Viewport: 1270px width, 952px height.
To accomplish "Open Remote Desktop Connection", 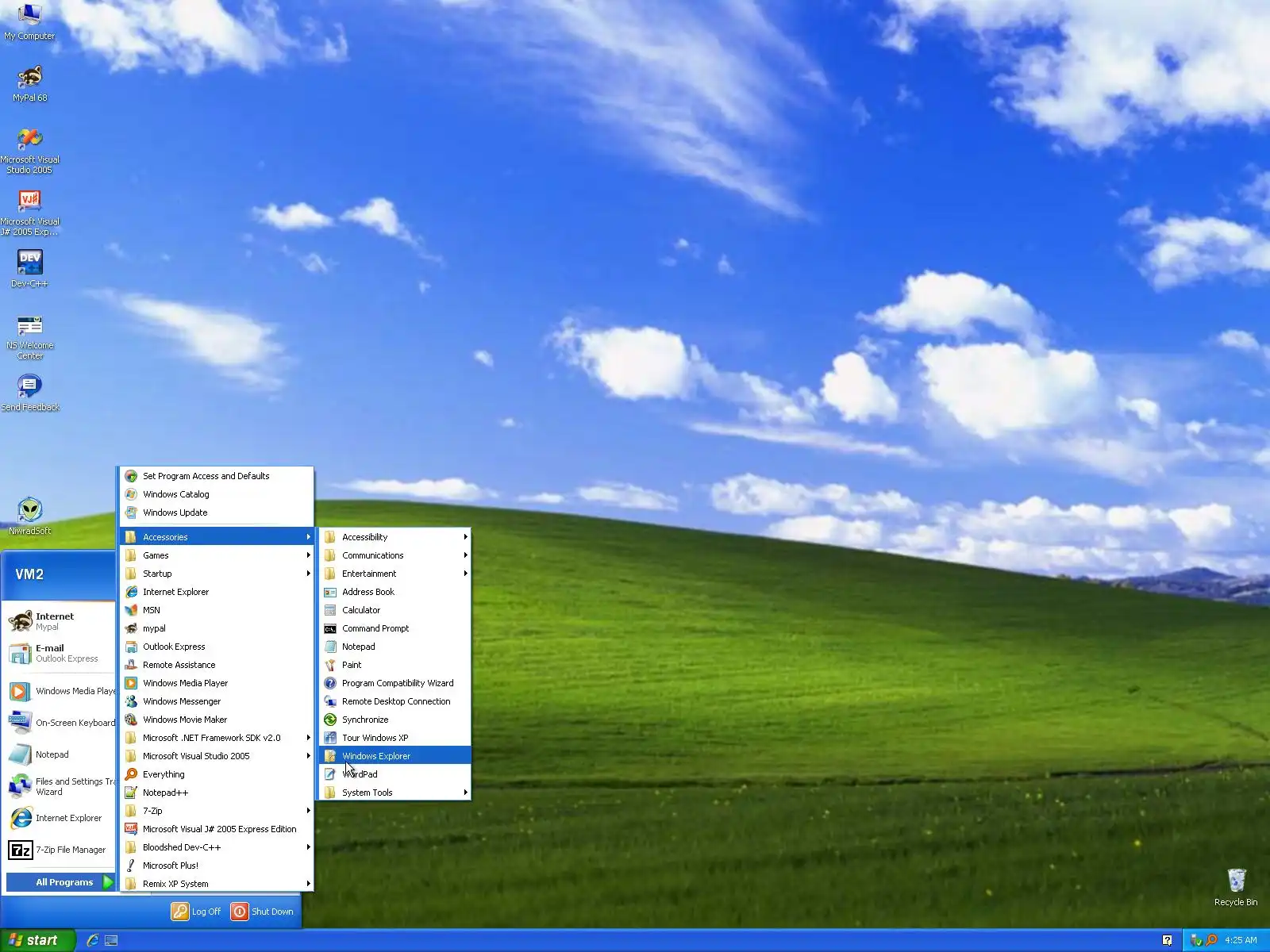I will pyautogui.click(x=394, y=701).
